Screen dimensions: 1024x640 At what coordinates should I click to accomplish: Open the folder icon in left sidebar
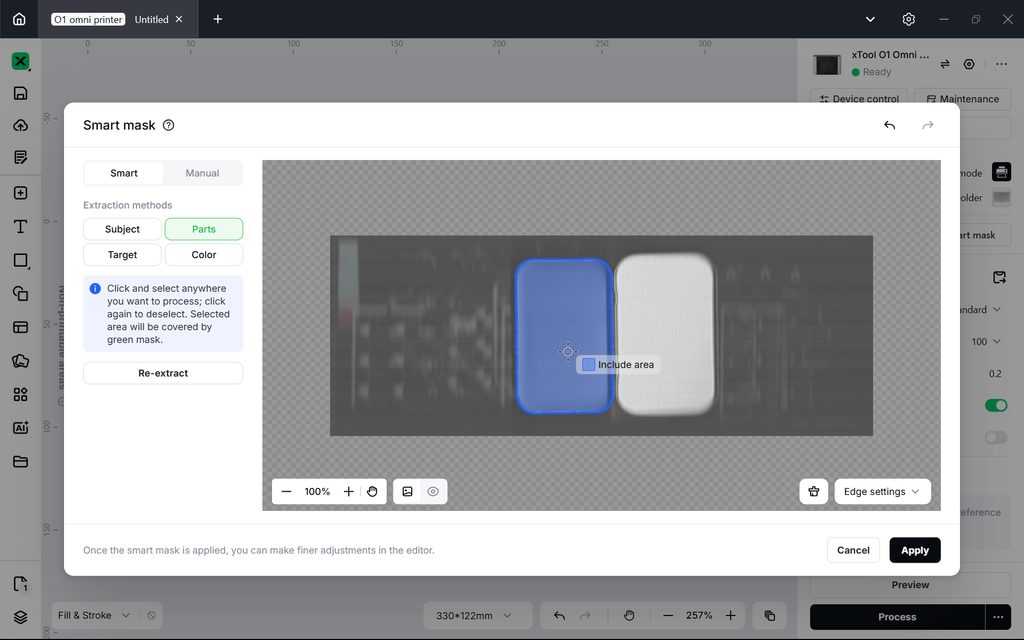[20, 462]
